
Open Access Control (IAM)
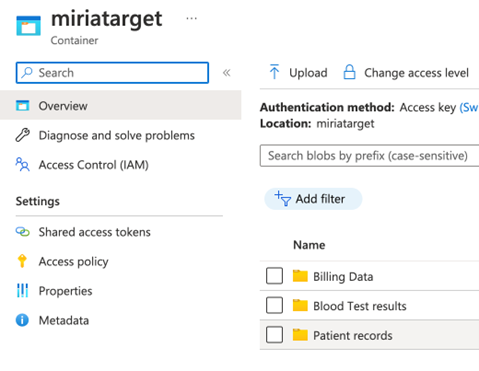[94, 165]
